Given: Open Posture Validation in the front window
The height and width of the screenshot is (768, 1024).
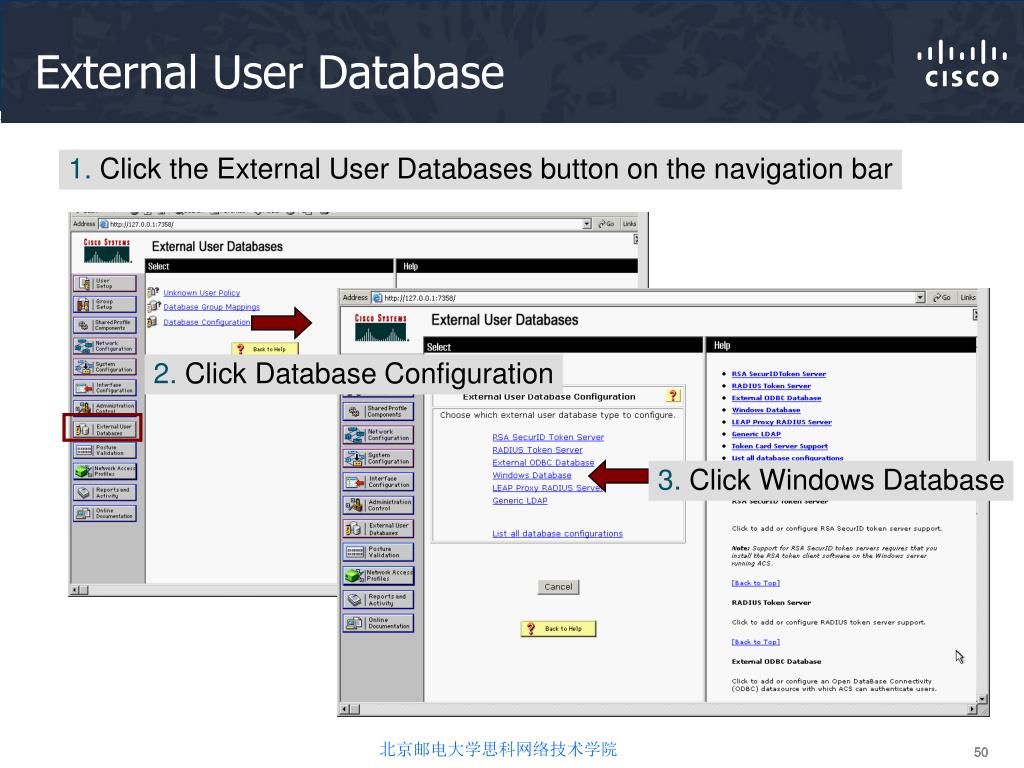Looking at the screenshot, I should (x=378, y=552).
